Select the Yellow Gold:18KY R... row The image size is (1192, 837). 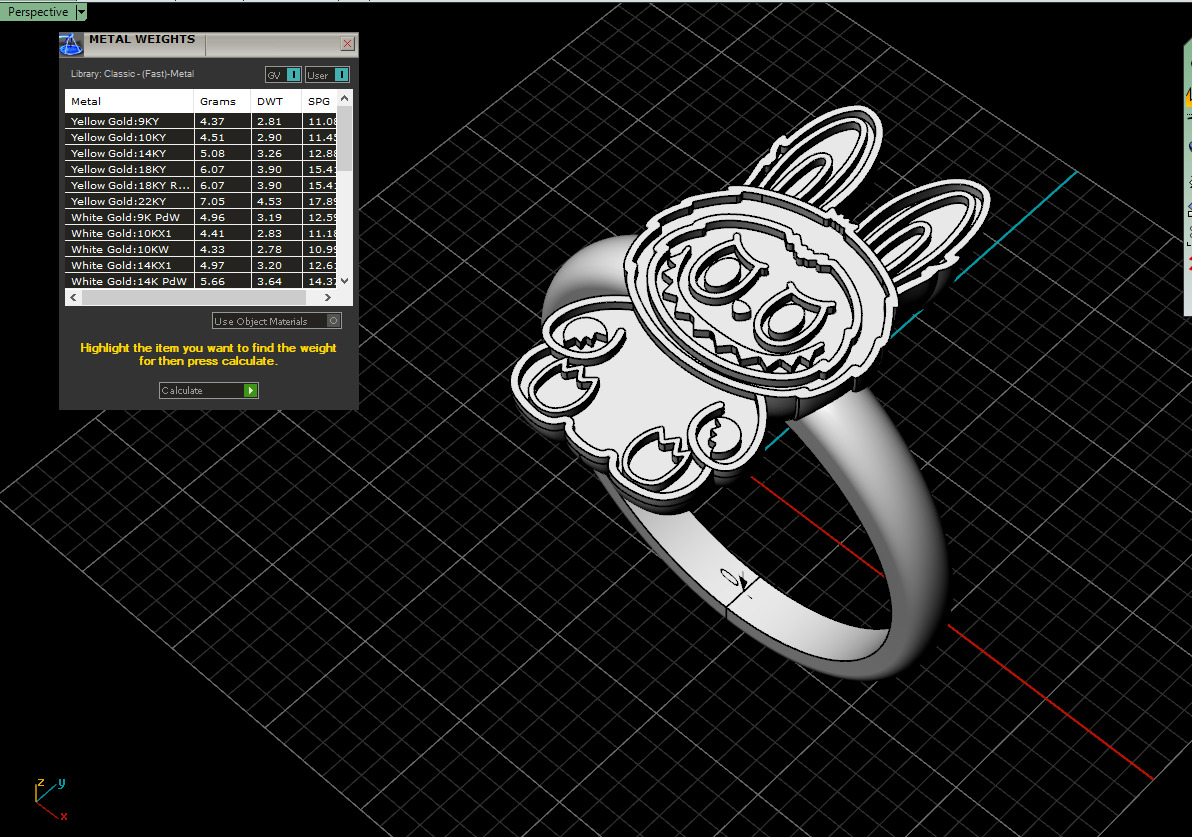[x=201, y=185]
